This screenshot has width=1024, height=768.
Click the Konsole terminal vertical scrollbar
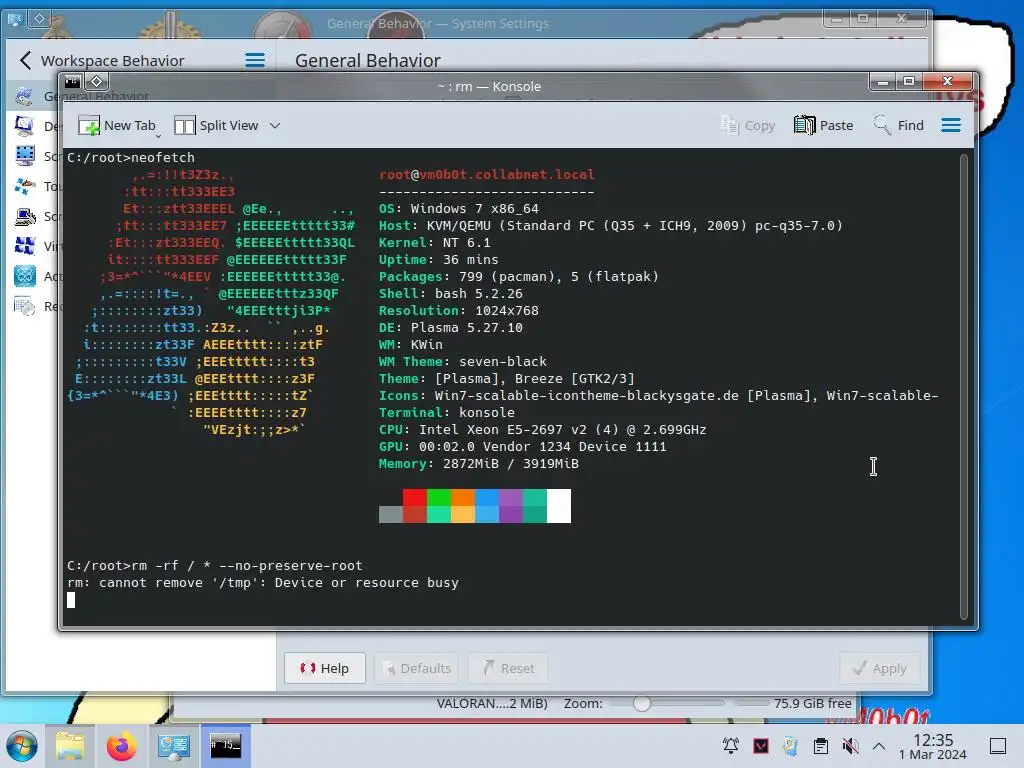pos(963,386)
